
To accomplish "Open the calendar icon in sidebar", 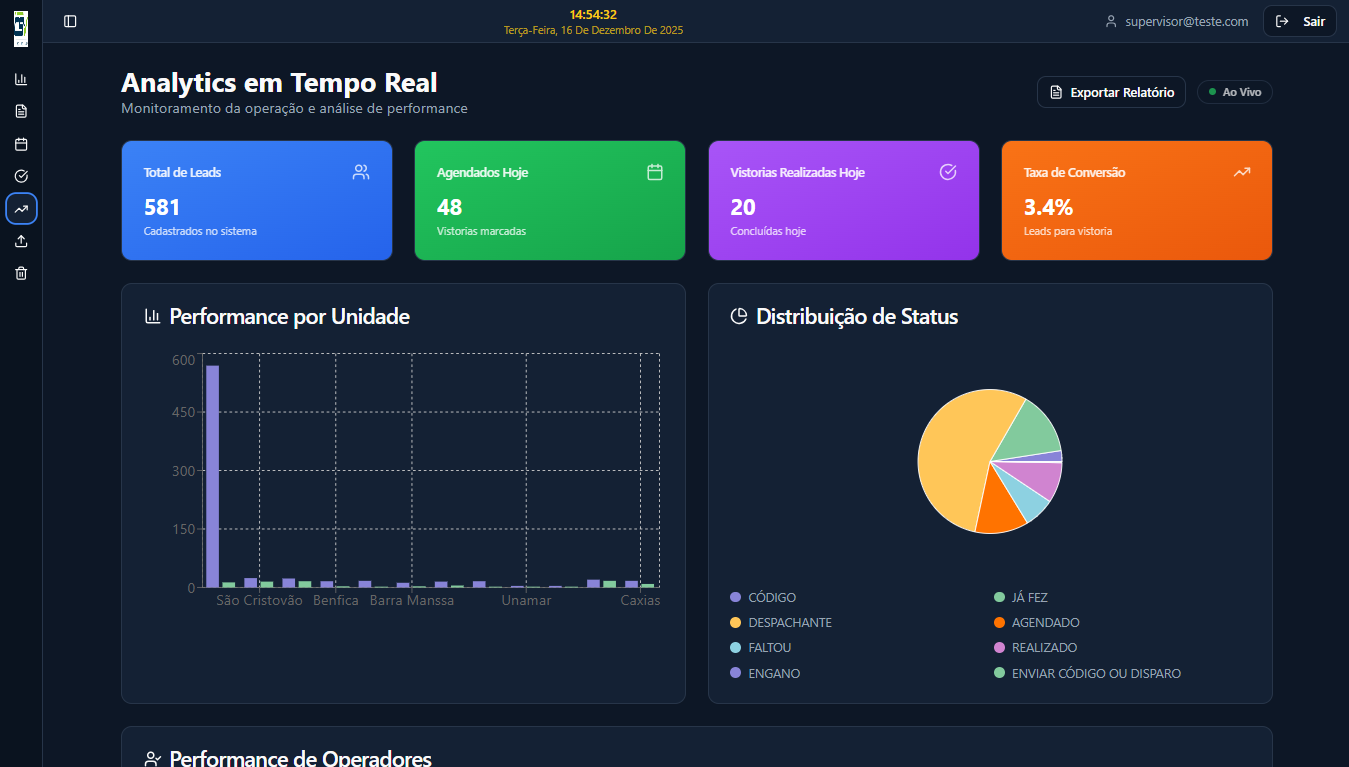I will (x=21, y=144).
